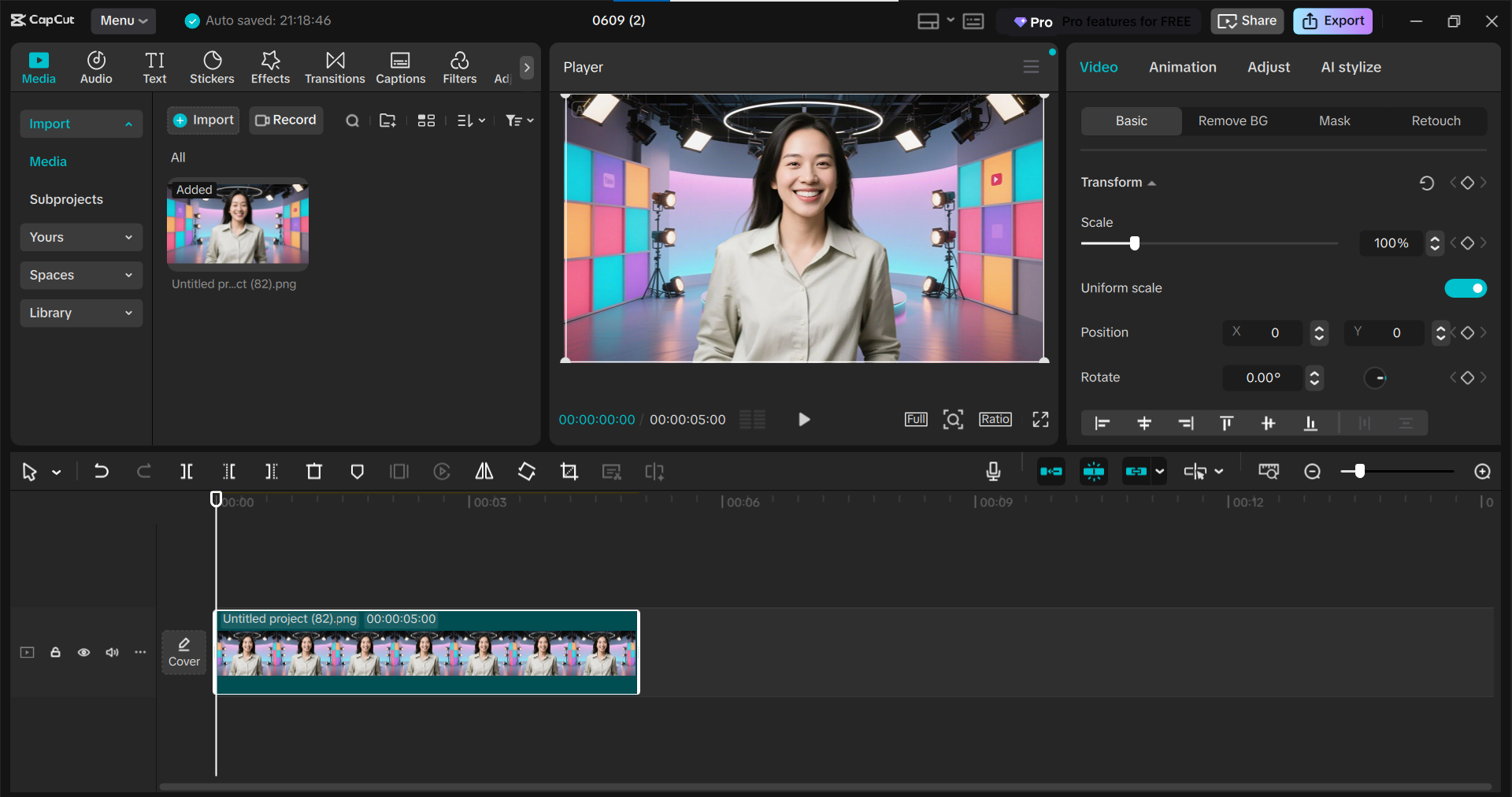Click the Undo arrow
The width and height of the screenshot is (1512, 797).
click(x=102, y=472)
